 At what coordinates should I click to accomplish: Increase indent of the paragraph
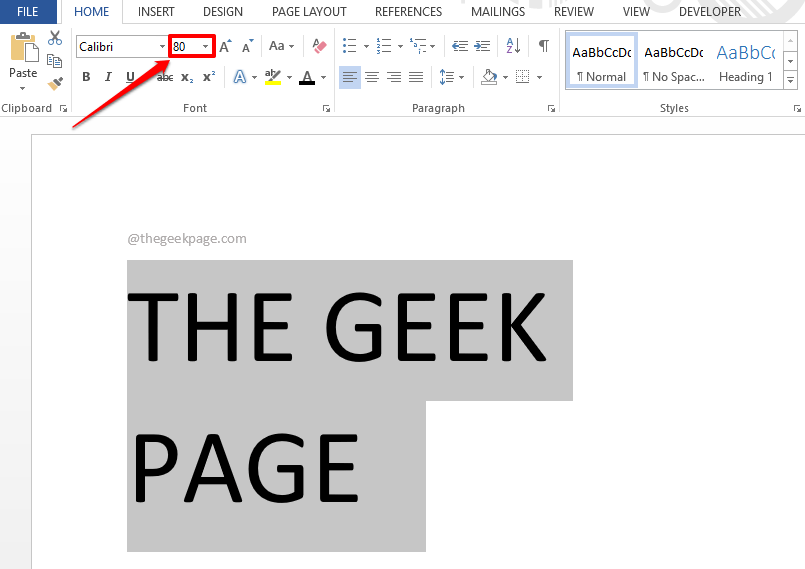482,47
